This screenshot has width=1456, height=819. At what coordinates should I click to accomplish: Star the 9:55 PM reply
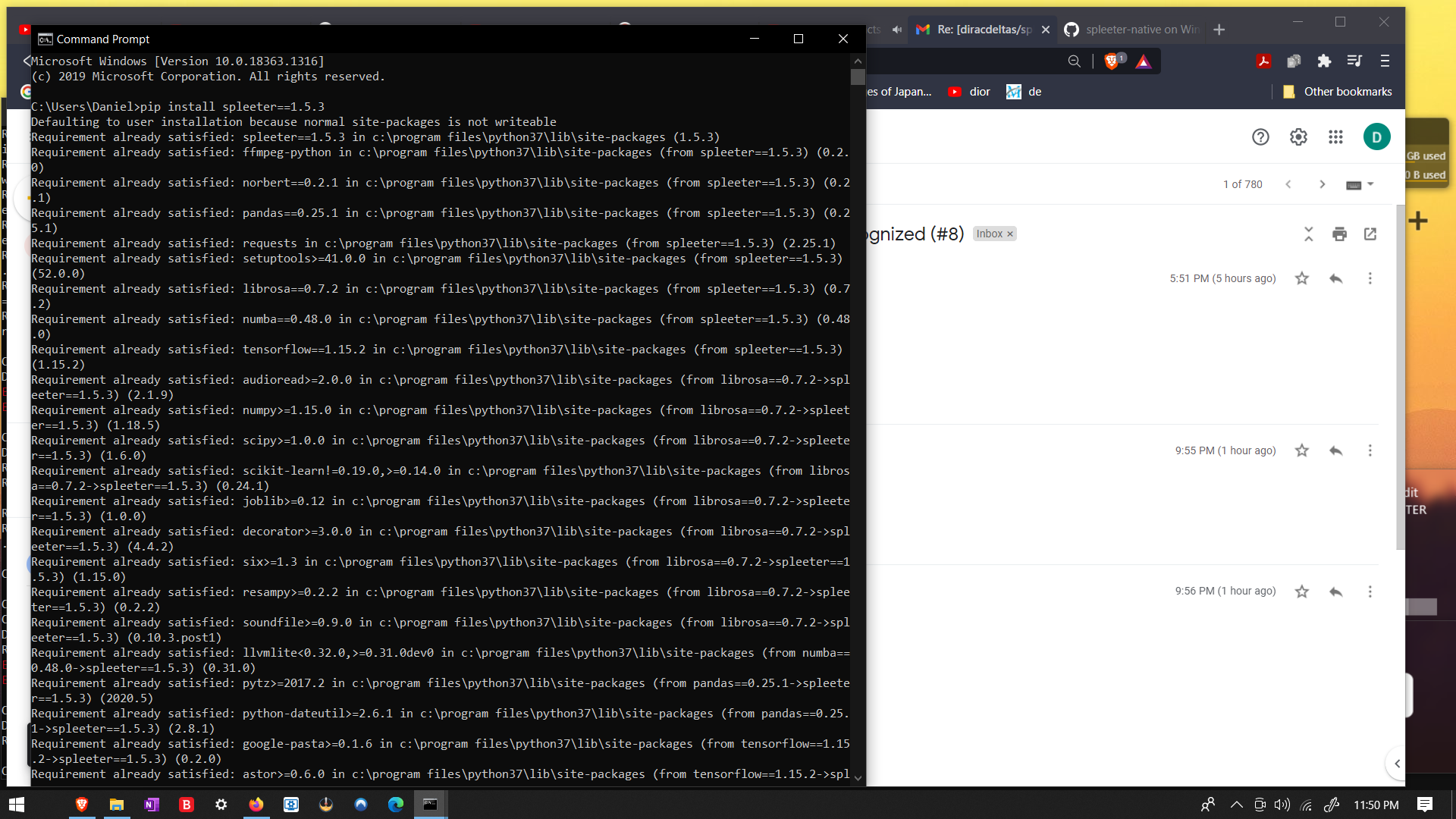click(x=1302, y=450)
